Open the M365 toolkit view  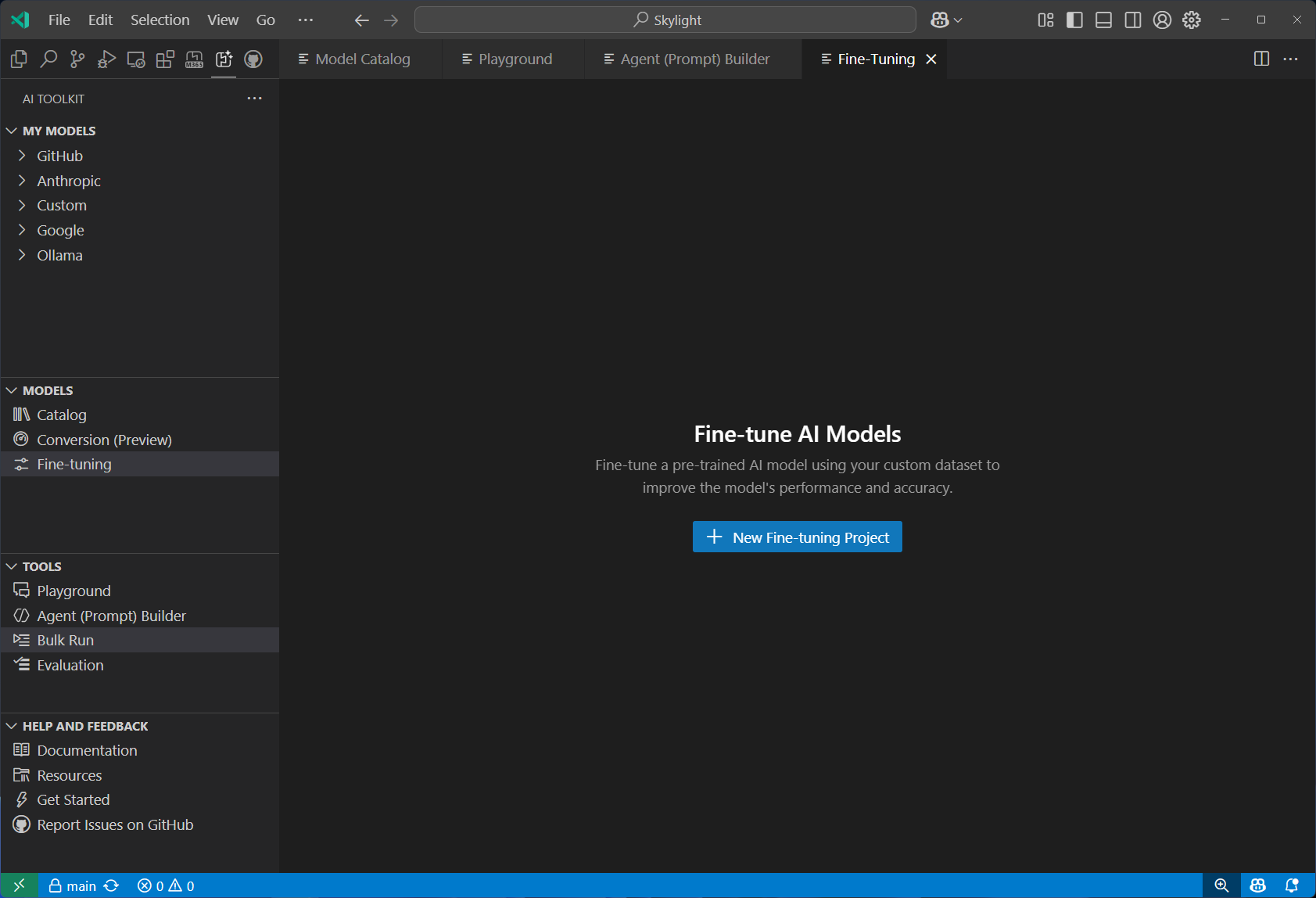pos(195,59)
